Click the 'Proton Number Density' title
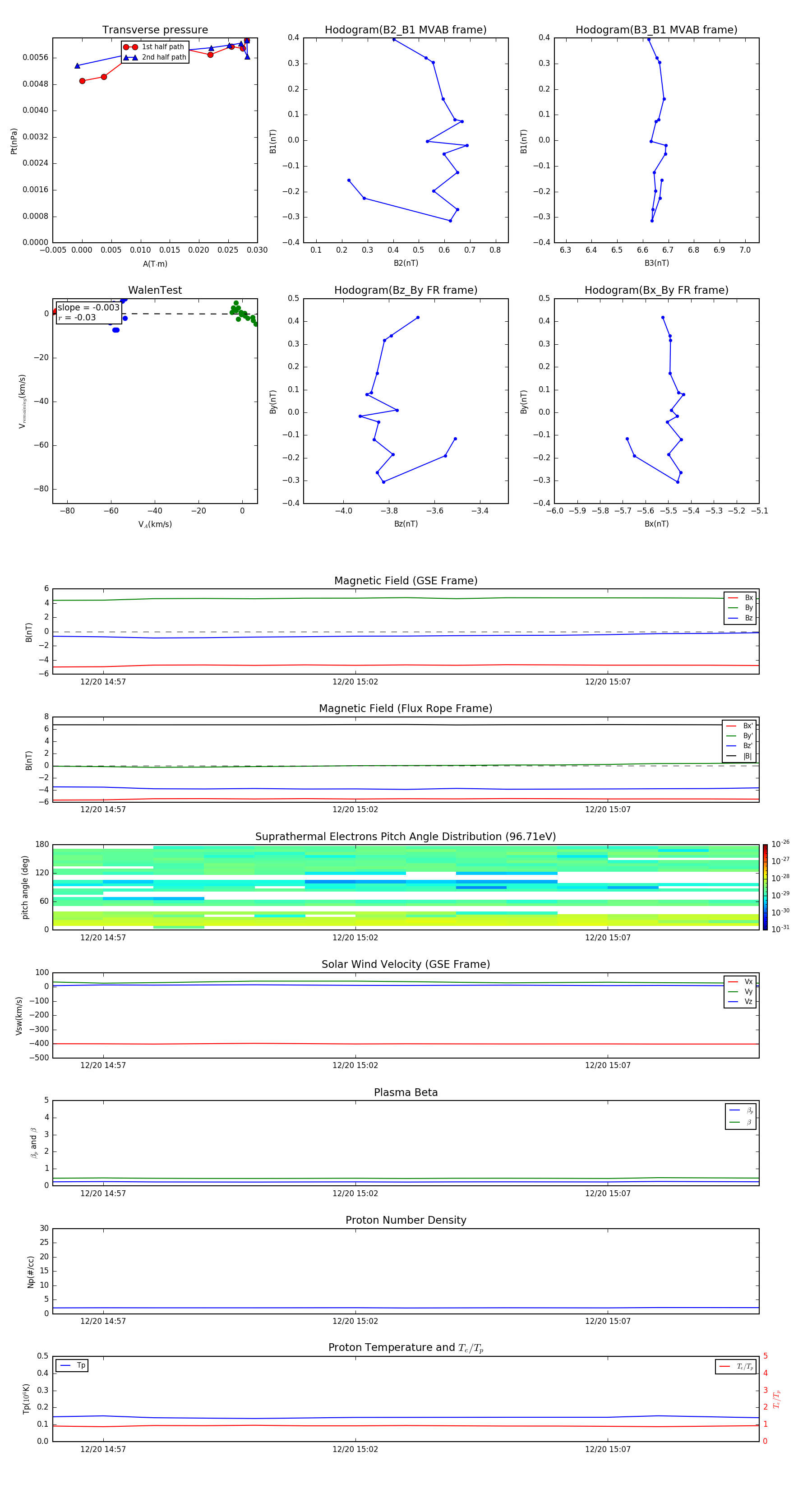This screenshot has height=1489, width=812. pos(406,1220)
